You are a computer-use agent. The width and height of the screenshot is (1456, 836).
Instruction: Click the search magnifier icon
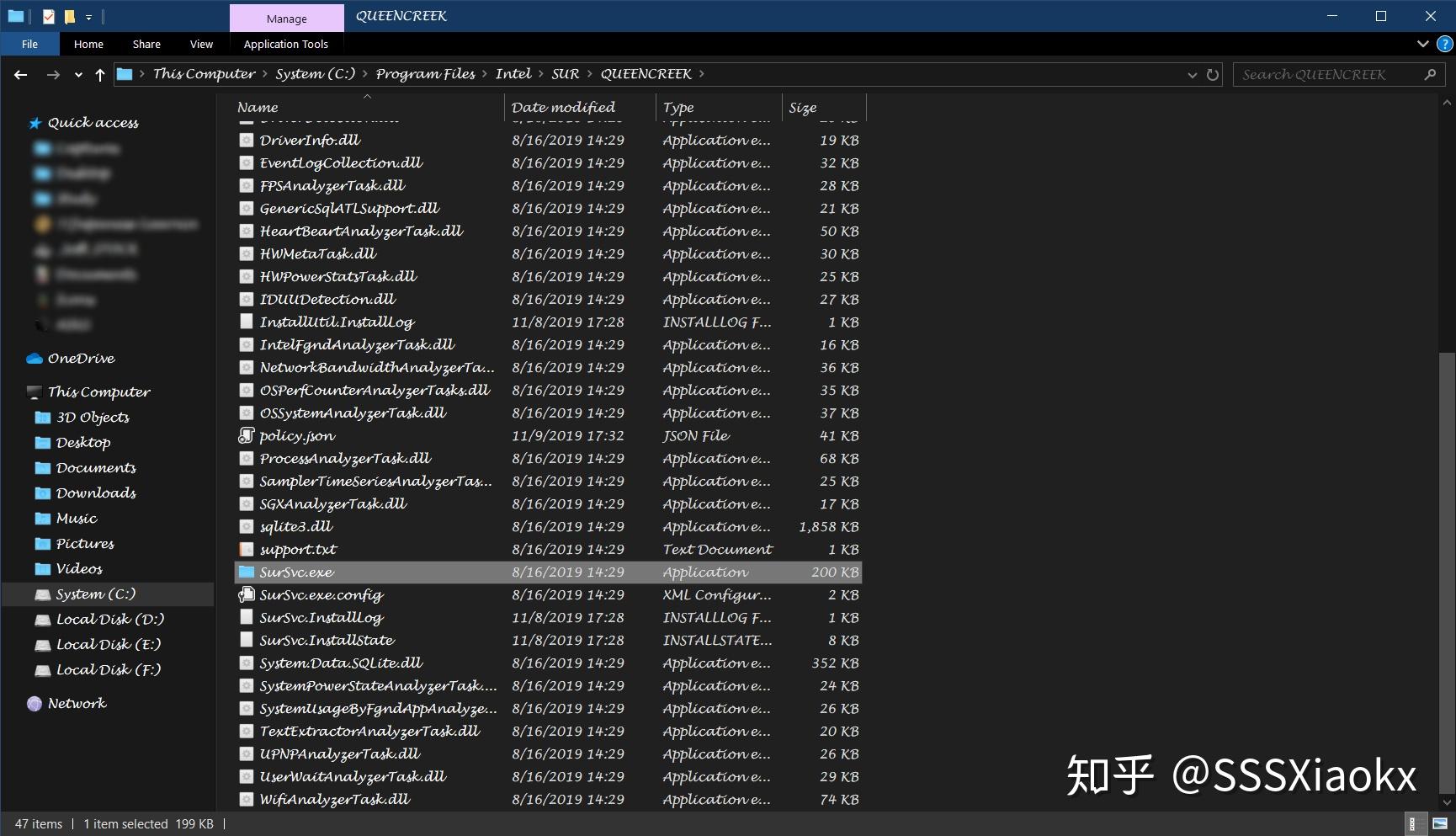tap(1431, 74)
